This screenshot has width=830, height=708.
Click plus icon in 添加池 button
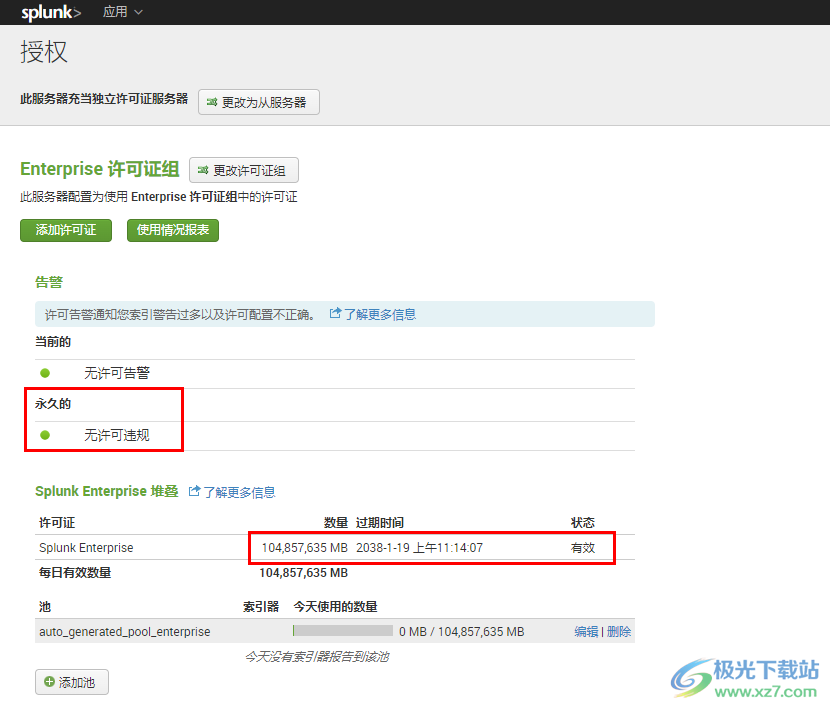tap(49, 682)
